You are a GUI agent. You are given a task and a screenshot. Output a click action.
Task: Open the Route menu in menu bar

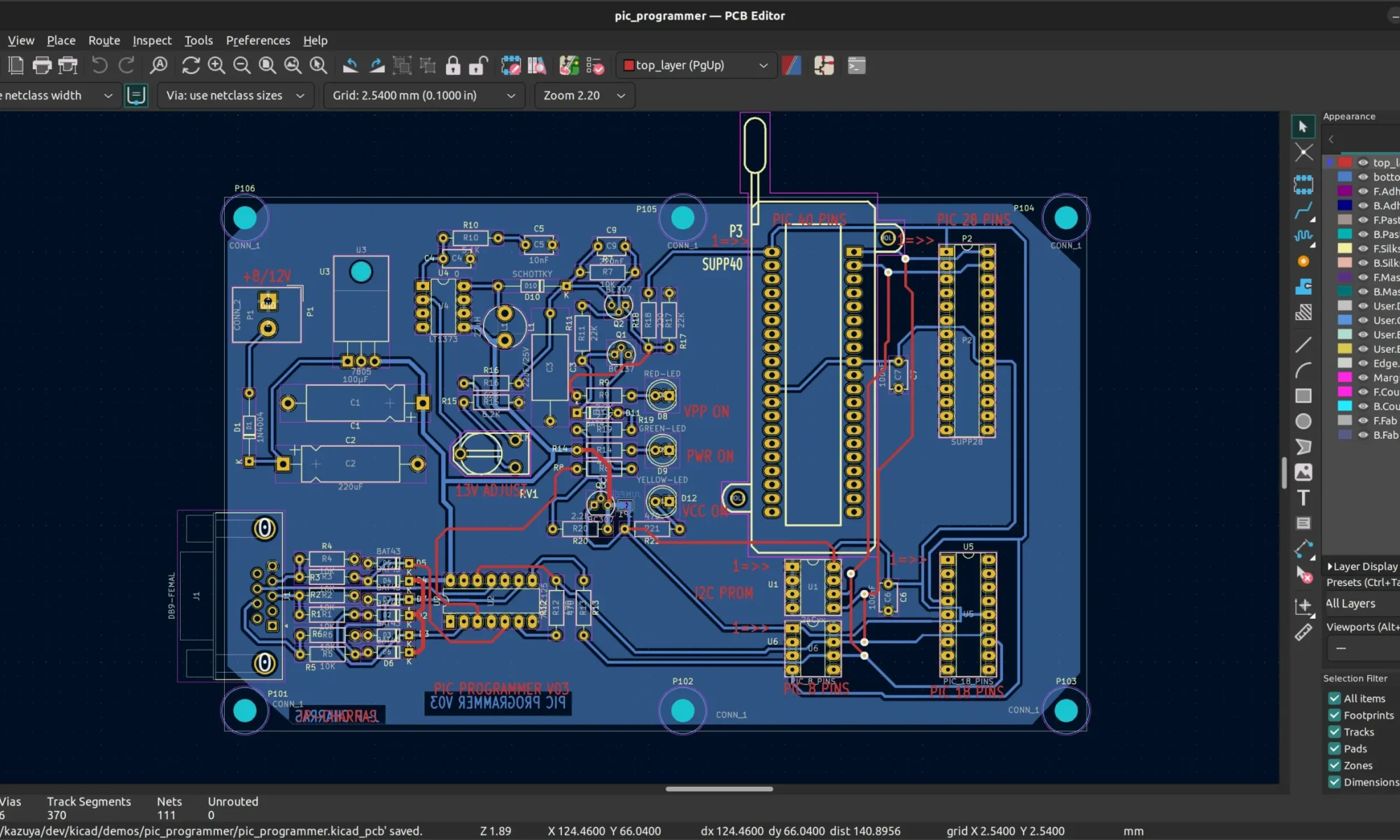pyautogui.click(x=104, y=40)
